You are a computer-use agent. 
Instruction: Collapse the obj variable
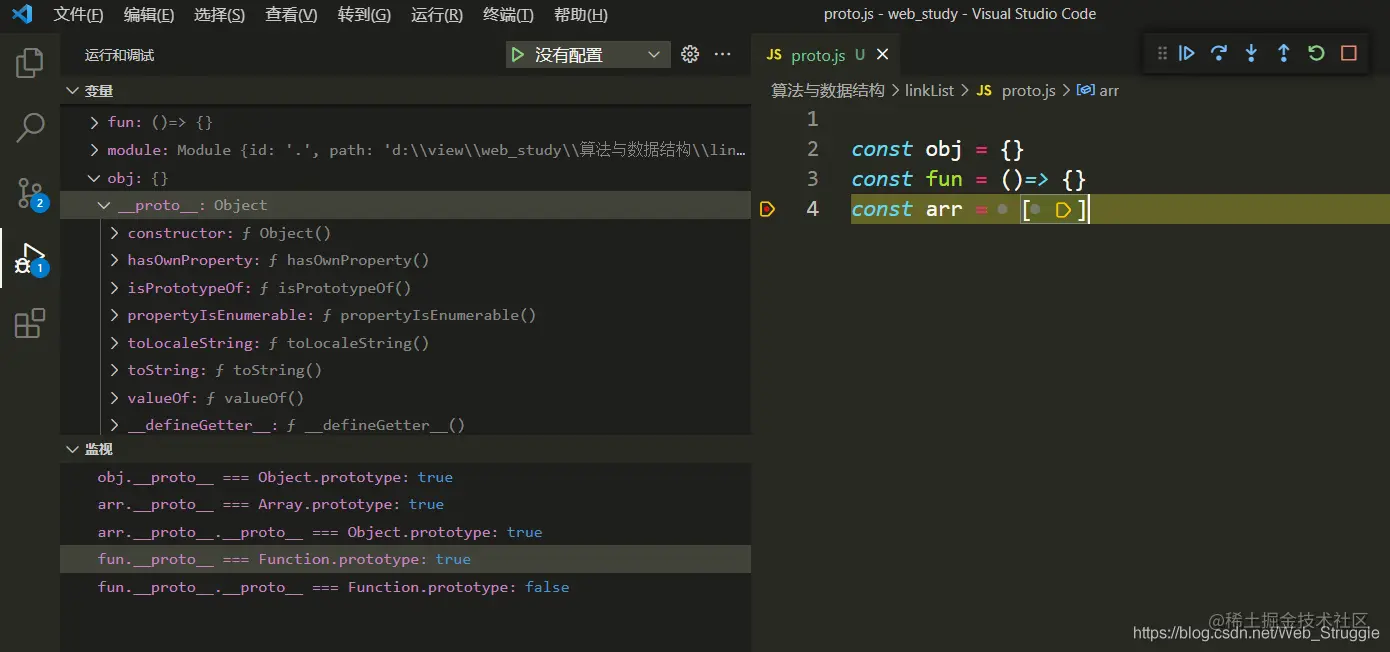[x=94, y=178]
